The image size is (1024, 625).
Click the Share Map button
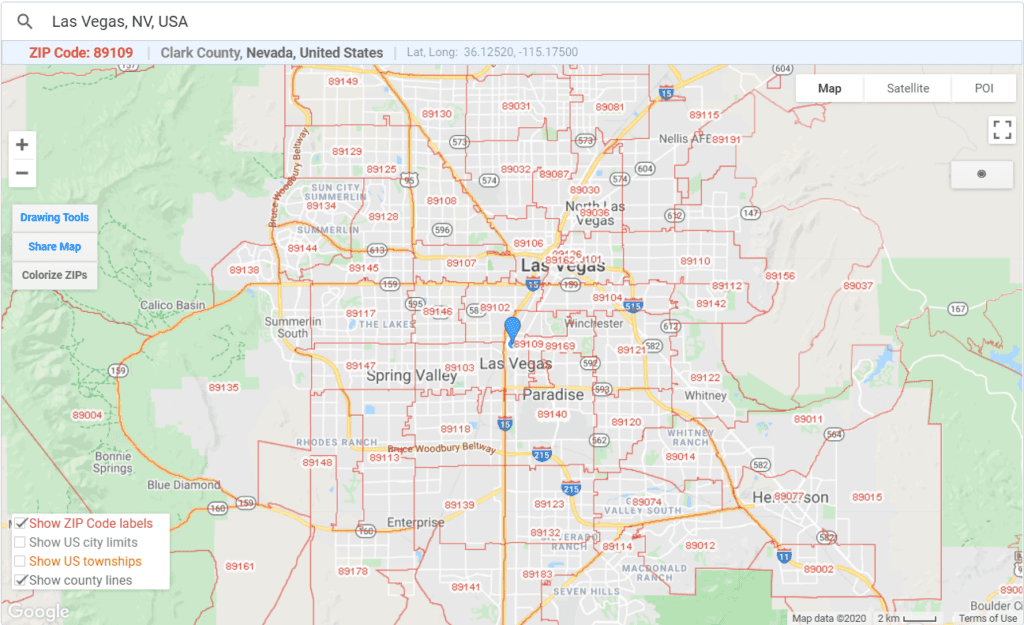coord(55,246)
